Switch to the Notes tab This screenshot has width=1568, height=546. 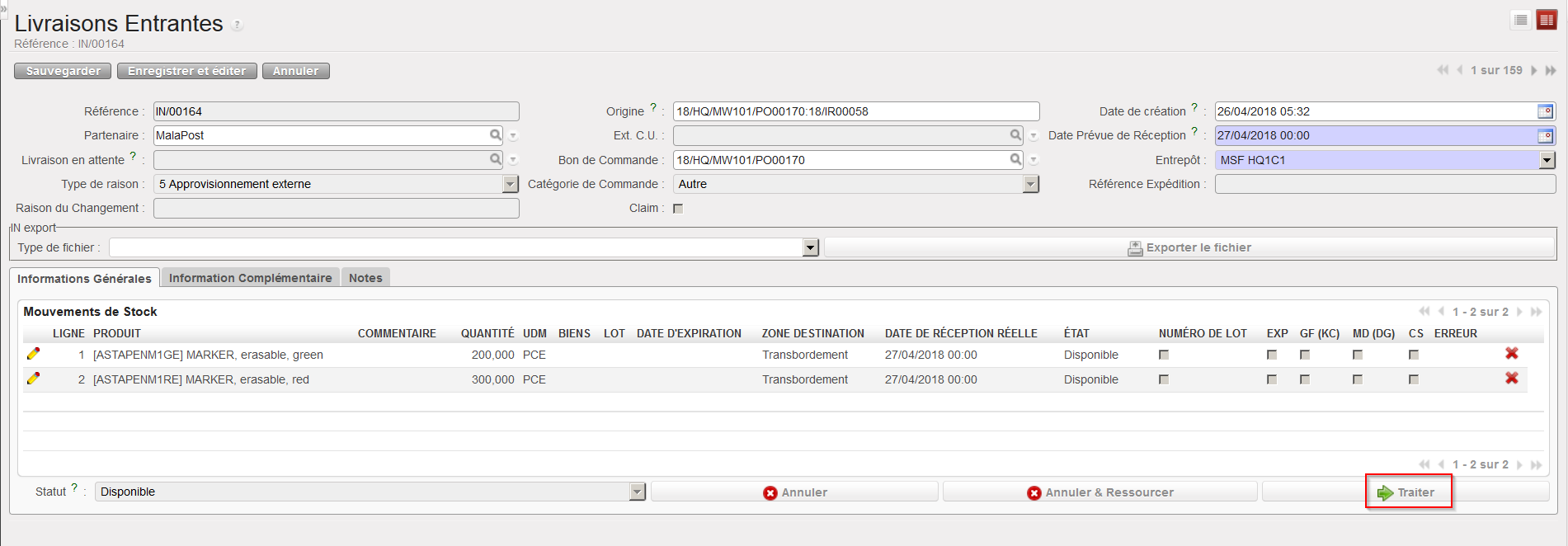tap(365, 278)
